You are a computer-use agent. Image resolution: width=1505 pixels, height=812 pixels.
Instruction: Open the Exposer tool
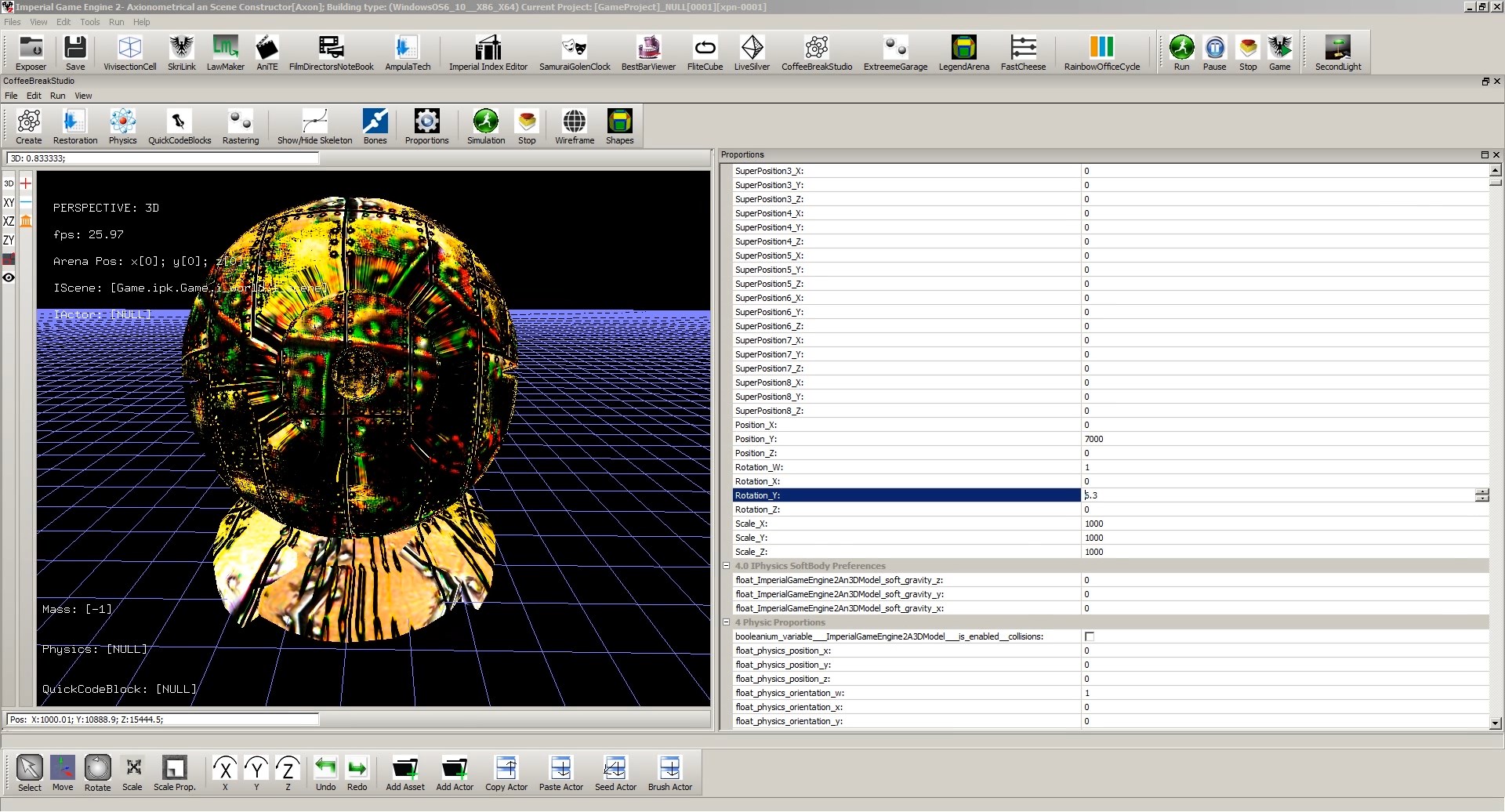[x=31, y=53]
